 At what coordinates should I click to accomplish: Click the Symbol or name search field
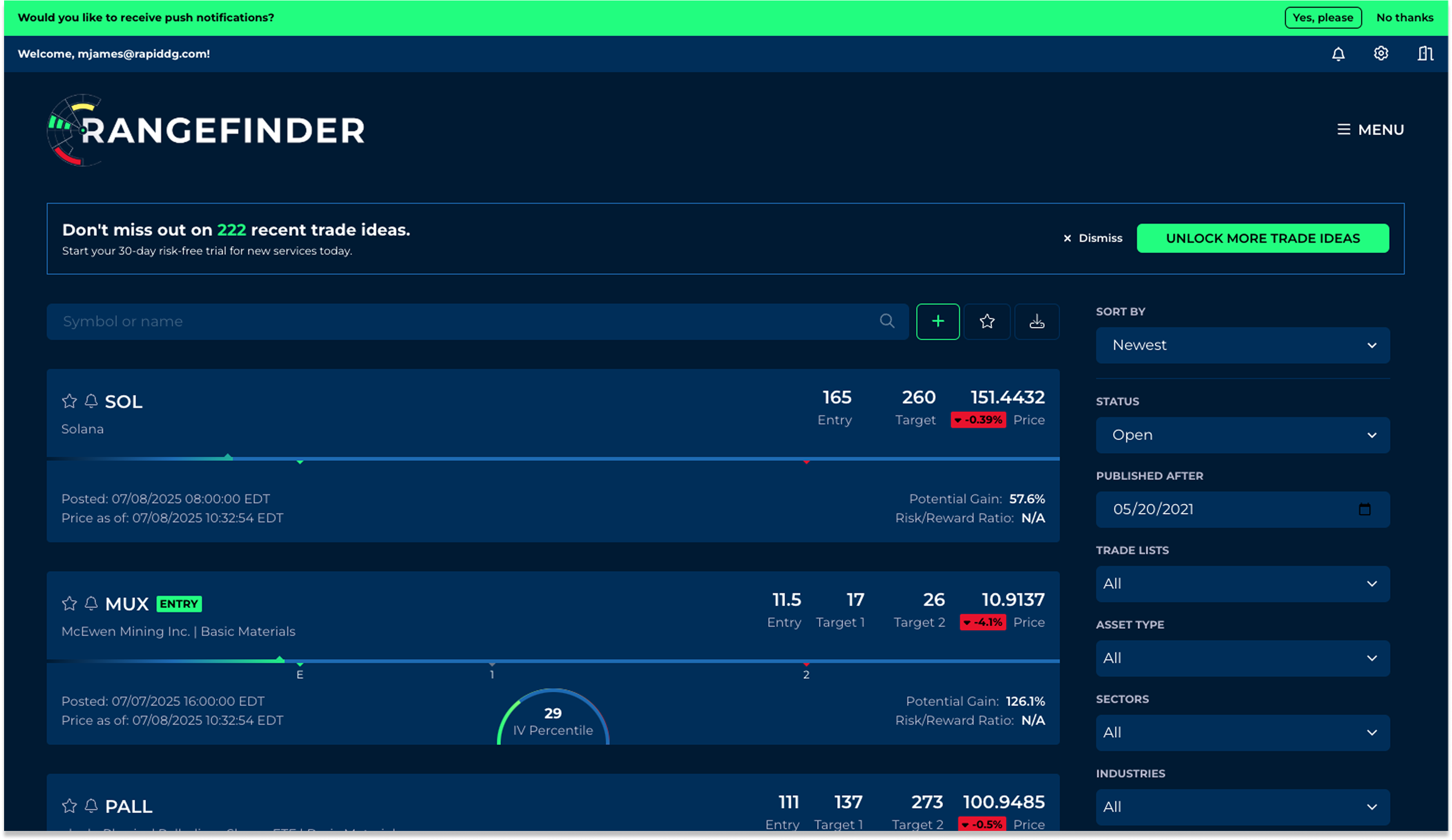click(x=461, y=321)
